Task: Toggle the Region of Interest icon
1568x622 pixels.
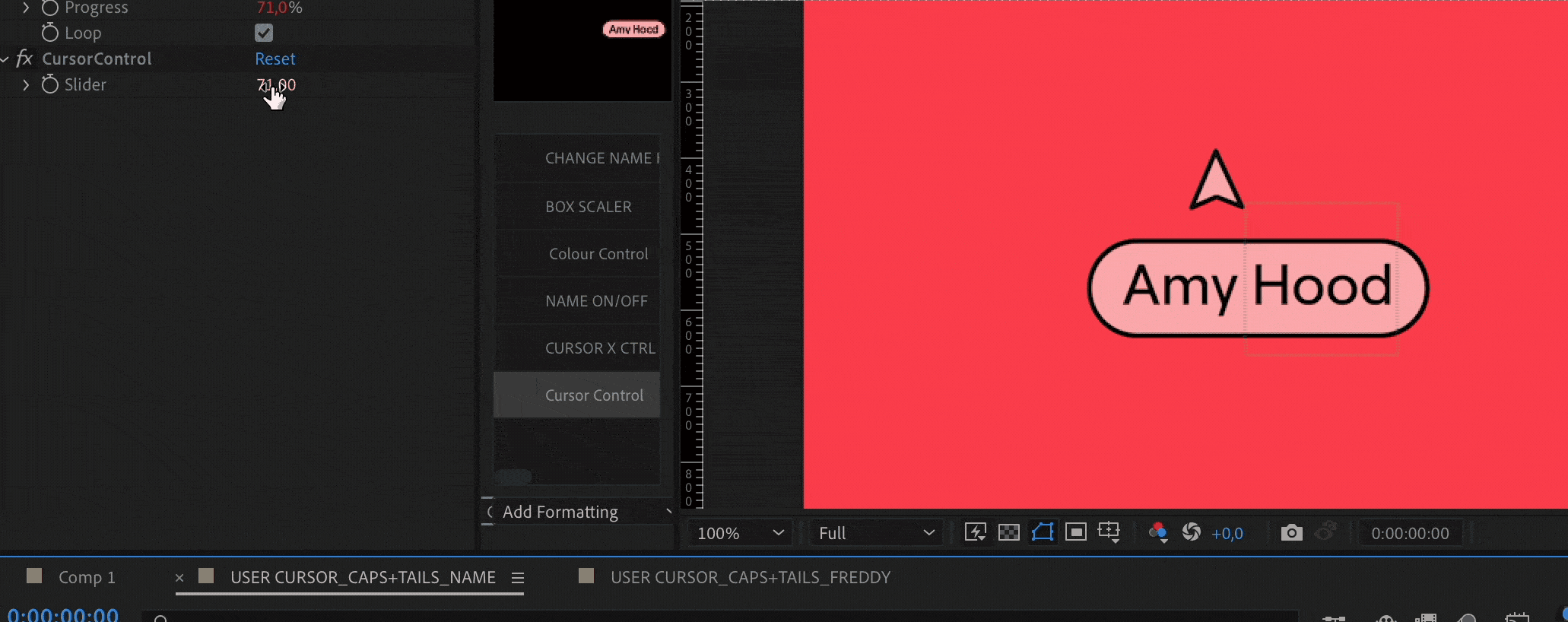Action: click(x=1076, y=532)
